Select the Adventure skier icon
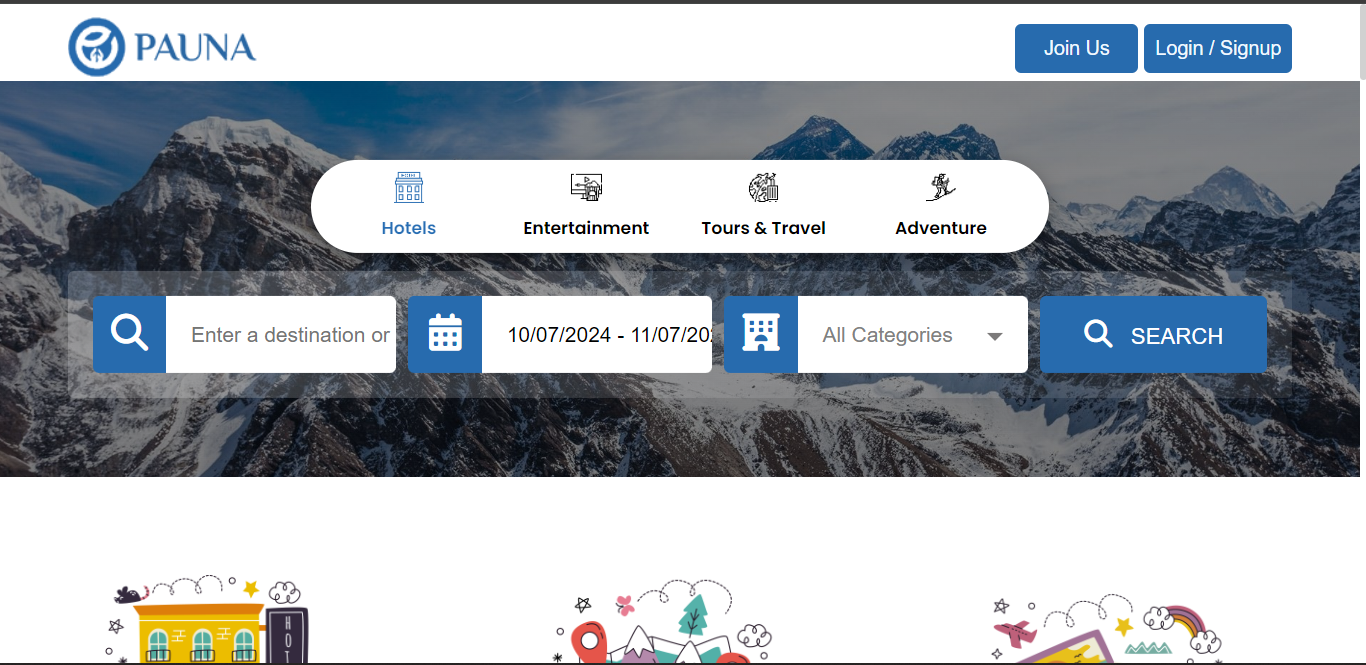The width and height of the screenshot is (1366, 665). point(940,187)
